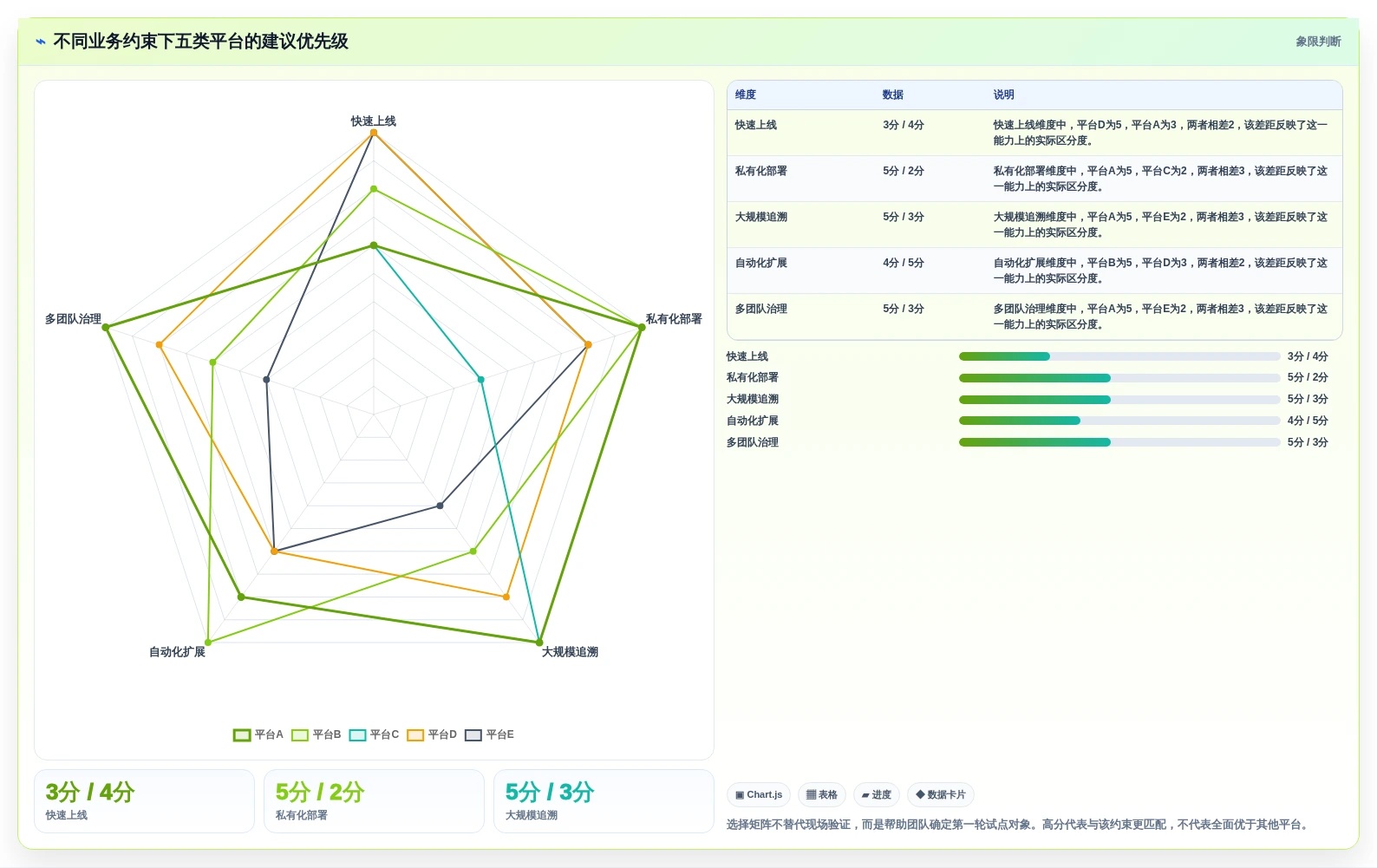The height and width of the screenshot is (868, 1377).
Task: Click the Chart.js tag chip
Action: click(759, 794)
